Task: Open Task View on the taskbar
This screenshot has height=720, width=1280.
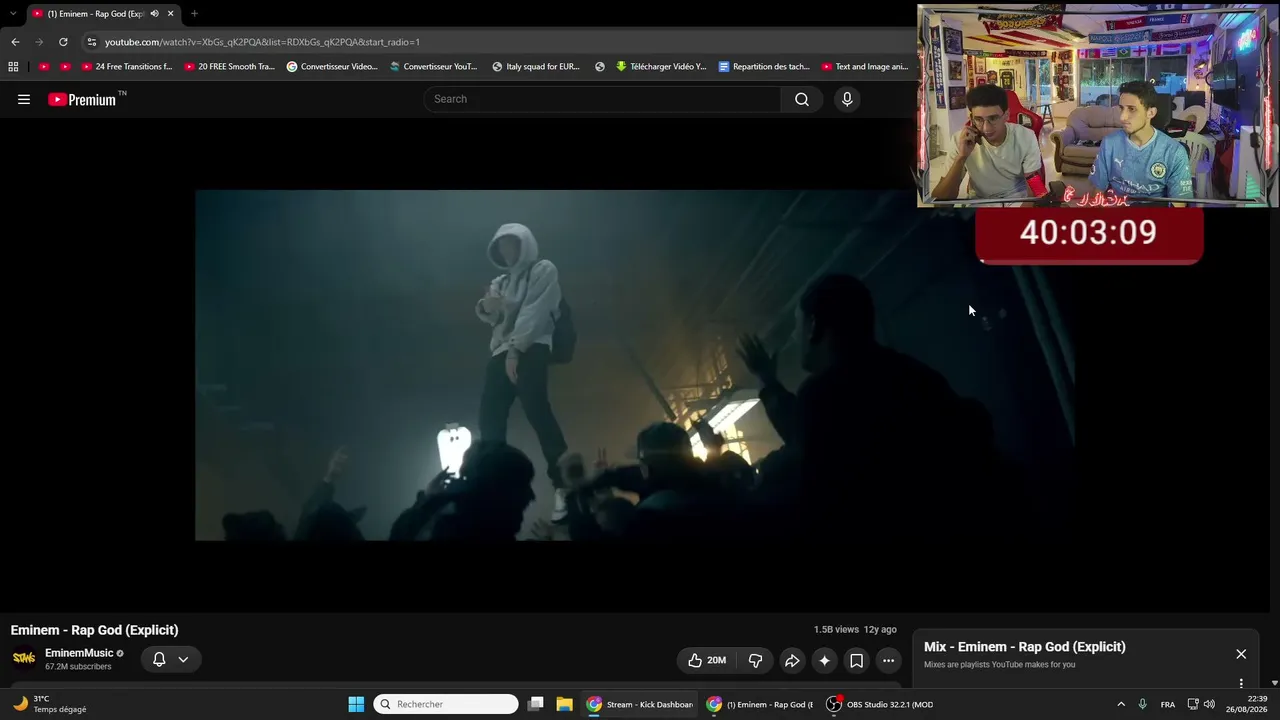Action: pos(536,704)
